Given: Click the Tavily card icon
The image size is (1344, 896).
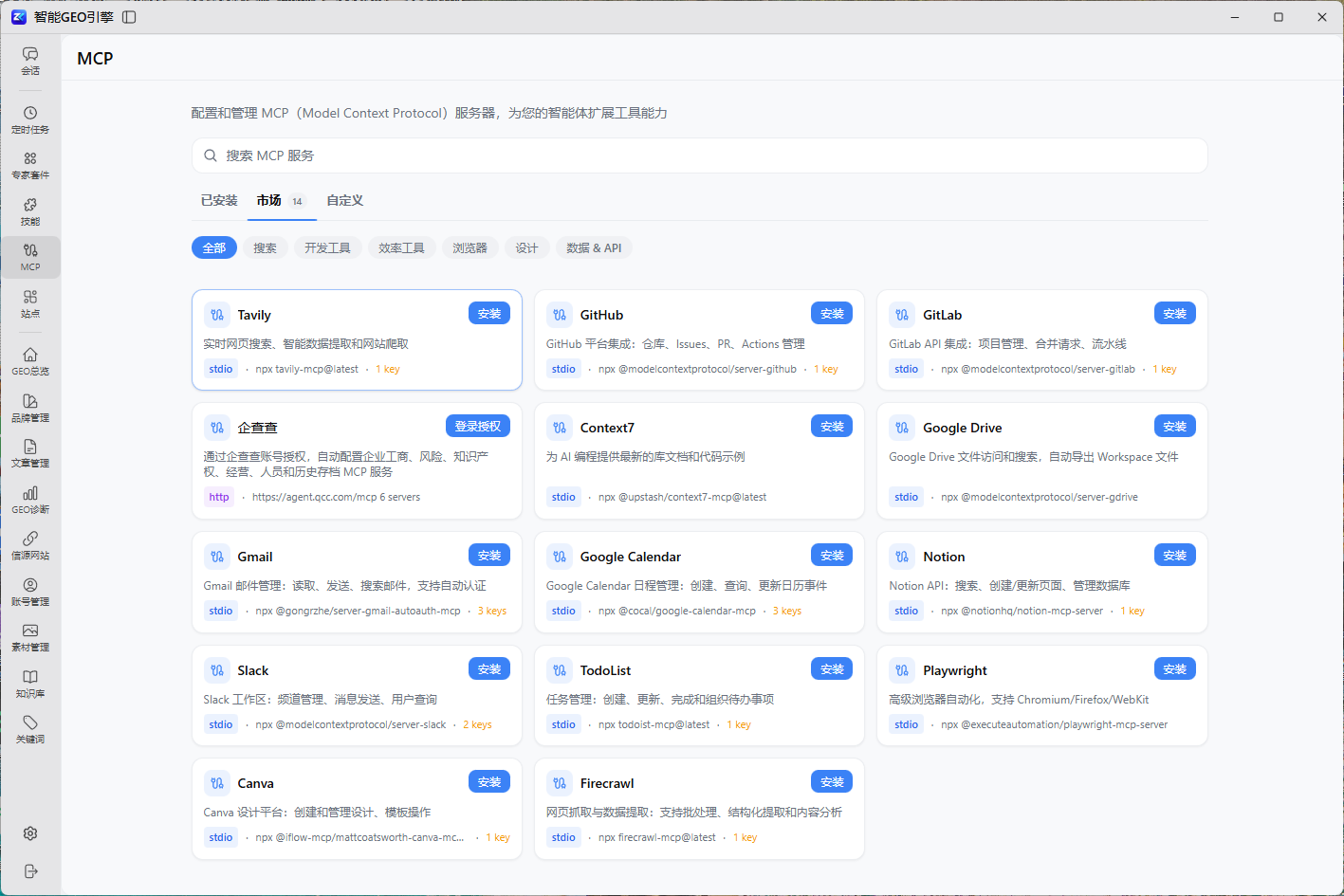Looking at the screenshot, I should coord(217,315).
